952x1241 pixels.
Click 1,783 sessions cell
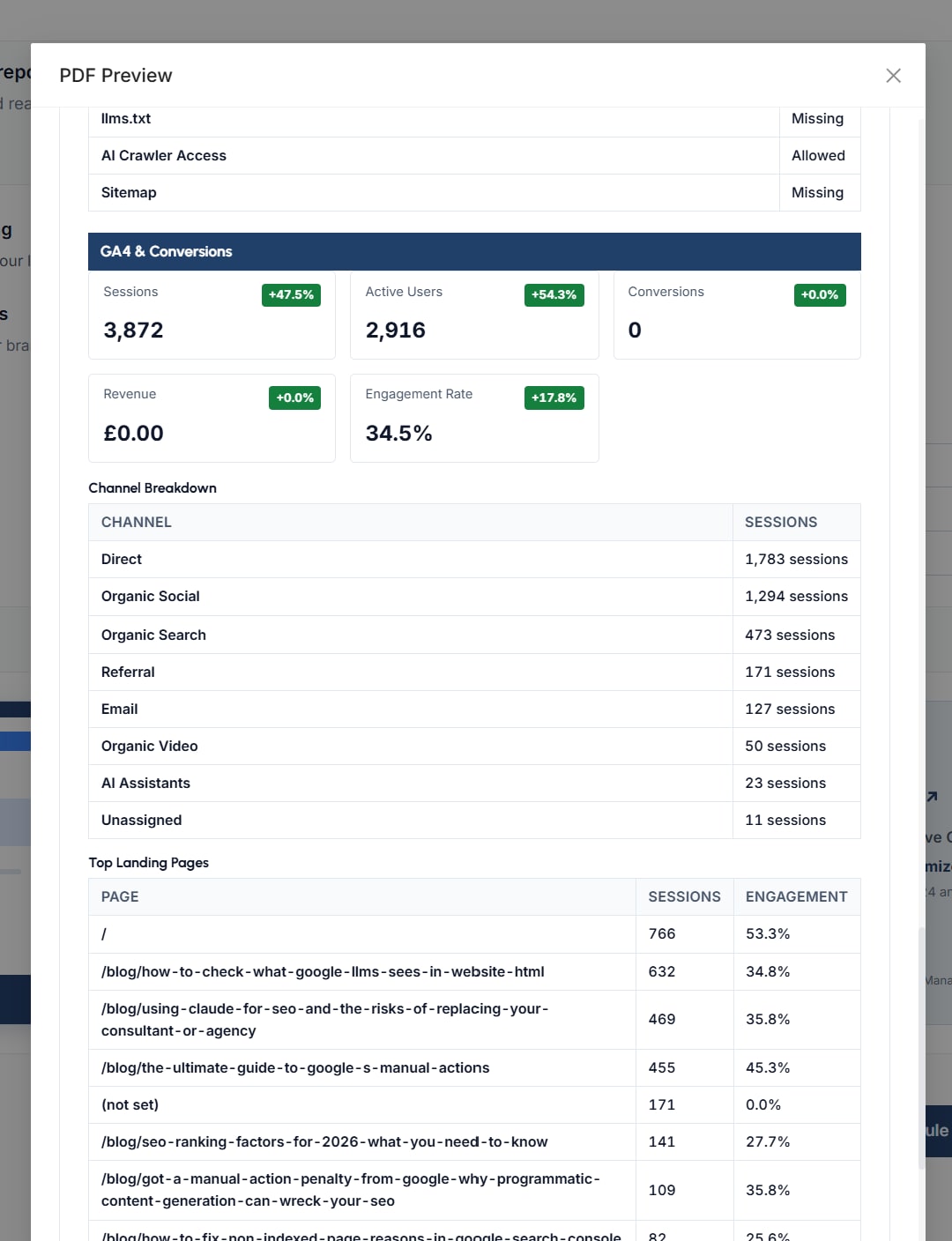(796, 559)
